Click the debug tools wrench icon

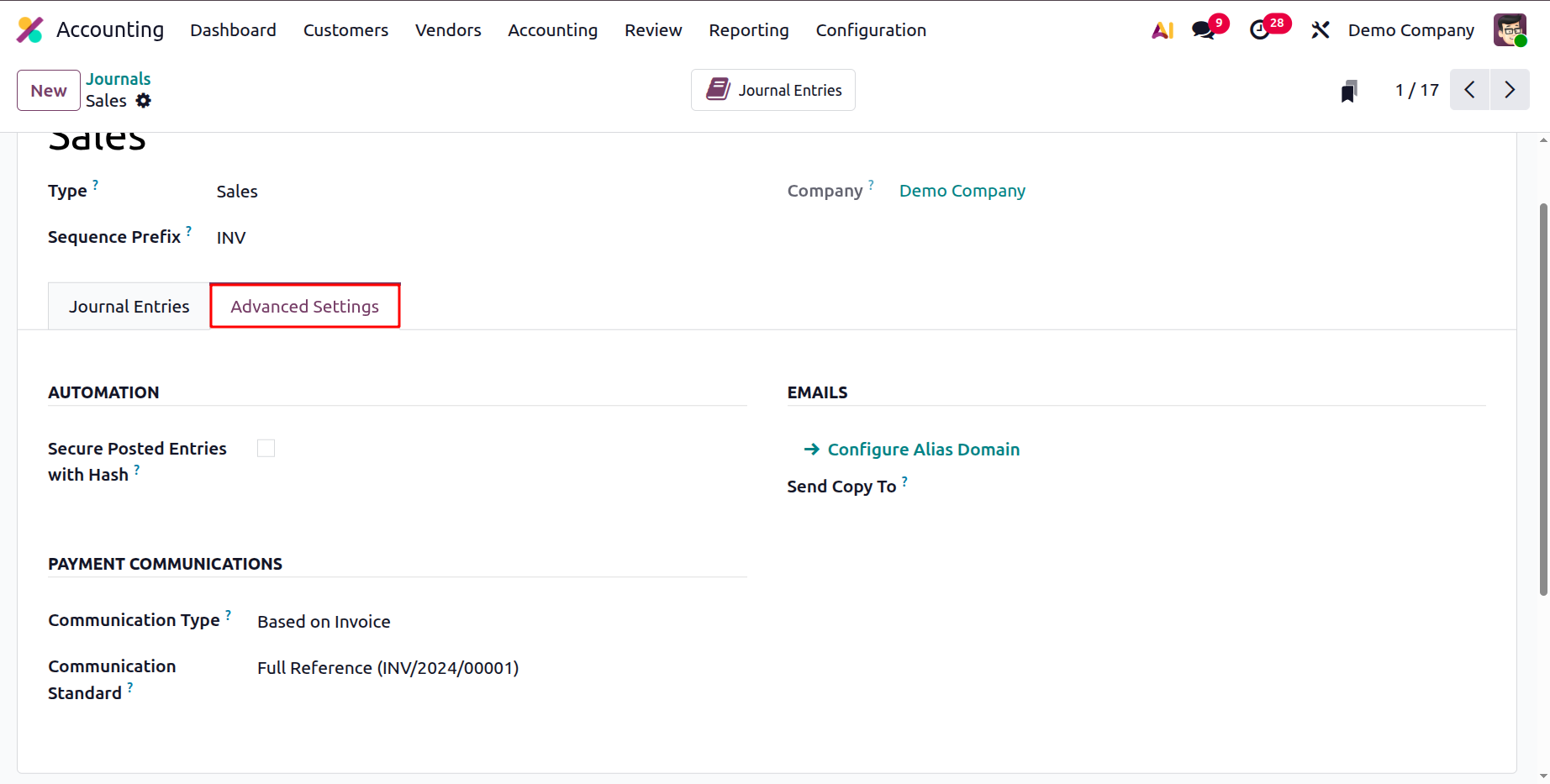pyautogui.click(x=1320, y=30)
